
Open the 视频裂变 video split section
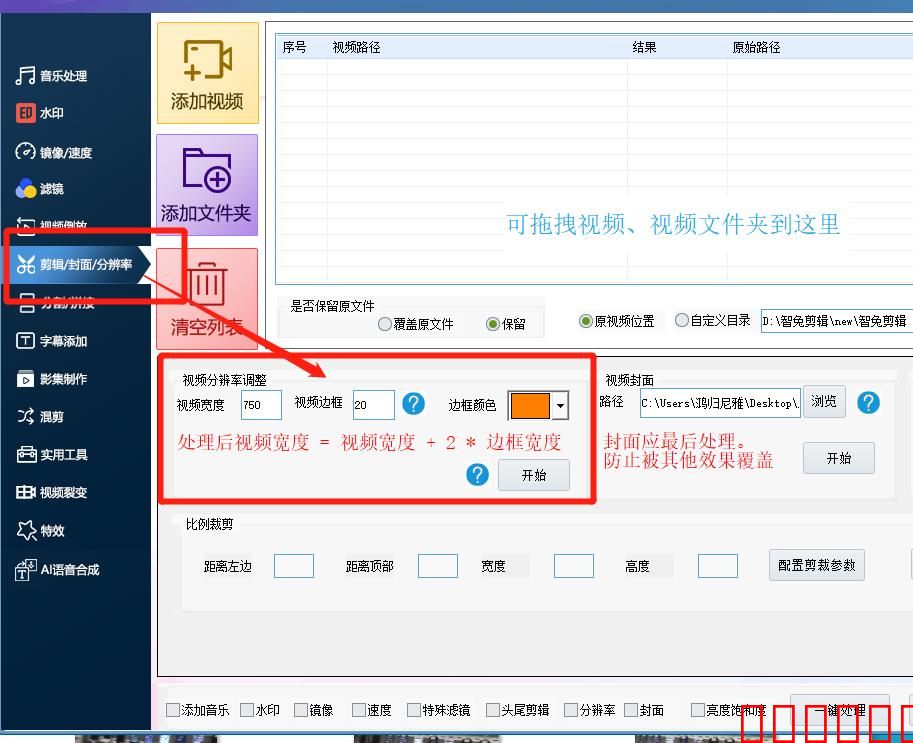coord(51,493)
